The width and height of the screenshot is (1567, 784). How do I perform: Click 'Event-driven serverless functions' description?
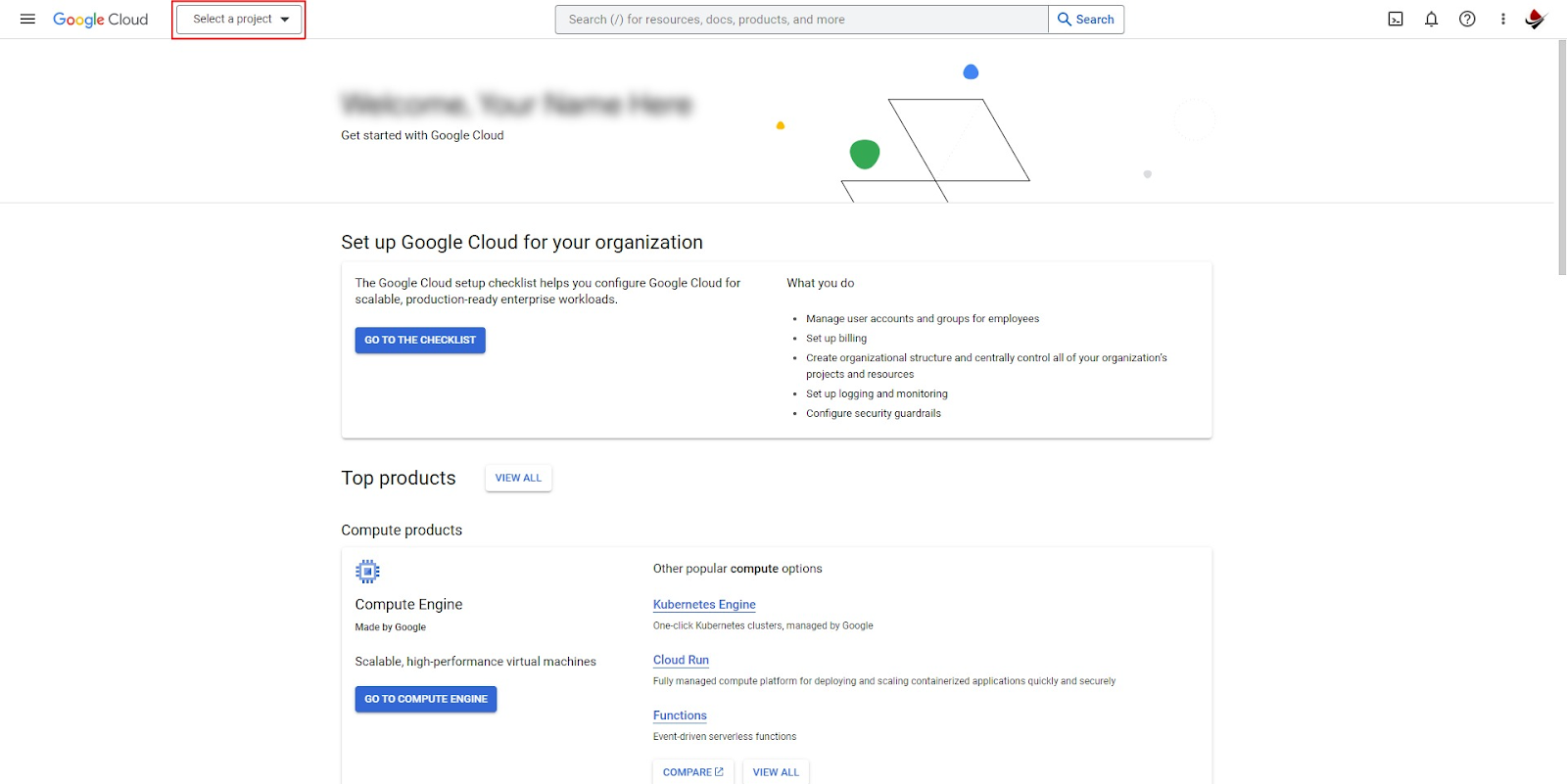pos(725,737)
